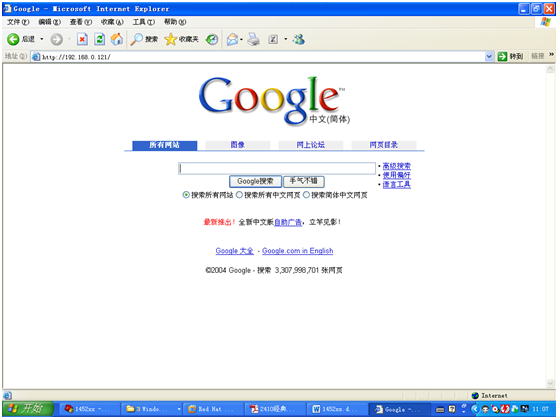The width and height of the screenshot is (558, 419).
Task: Open the 工具(T) menu
Action: [144, 22]
